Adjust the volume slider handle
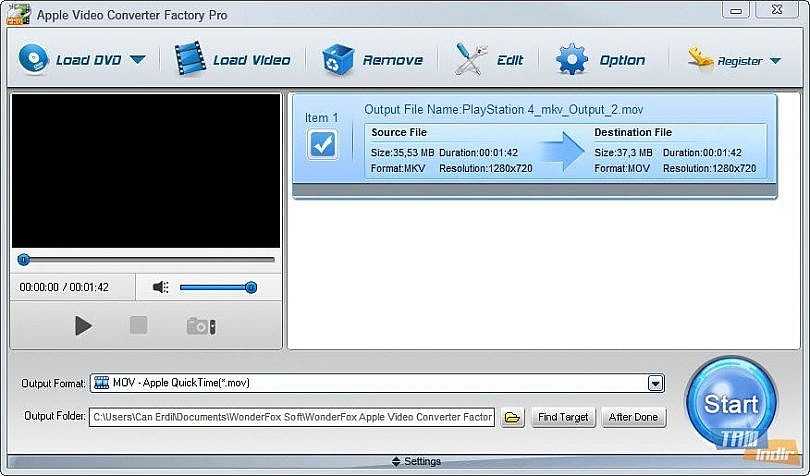 point(251,287)
